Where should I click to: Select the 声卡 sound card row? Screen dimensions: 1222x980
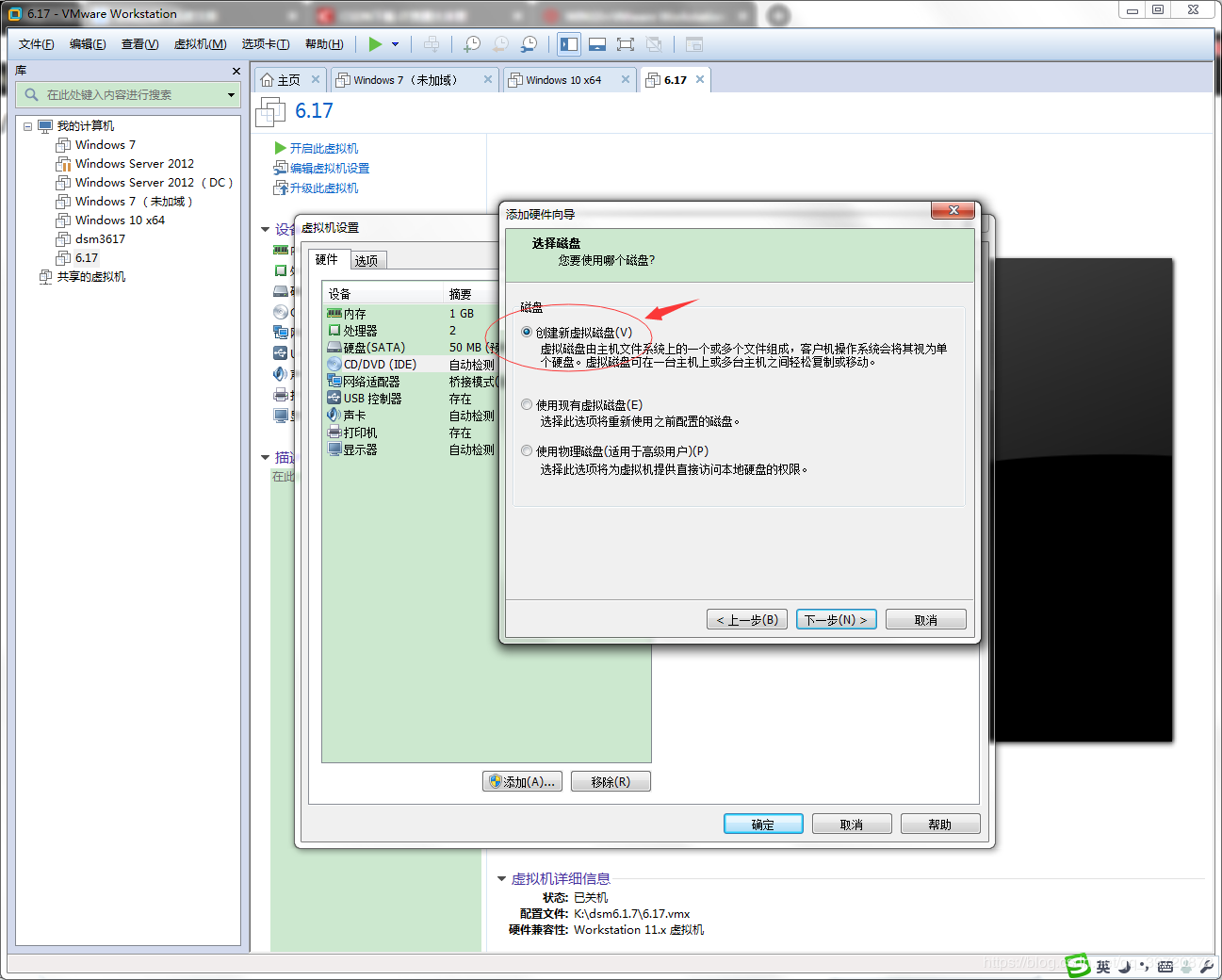click(x=411, y=416)
